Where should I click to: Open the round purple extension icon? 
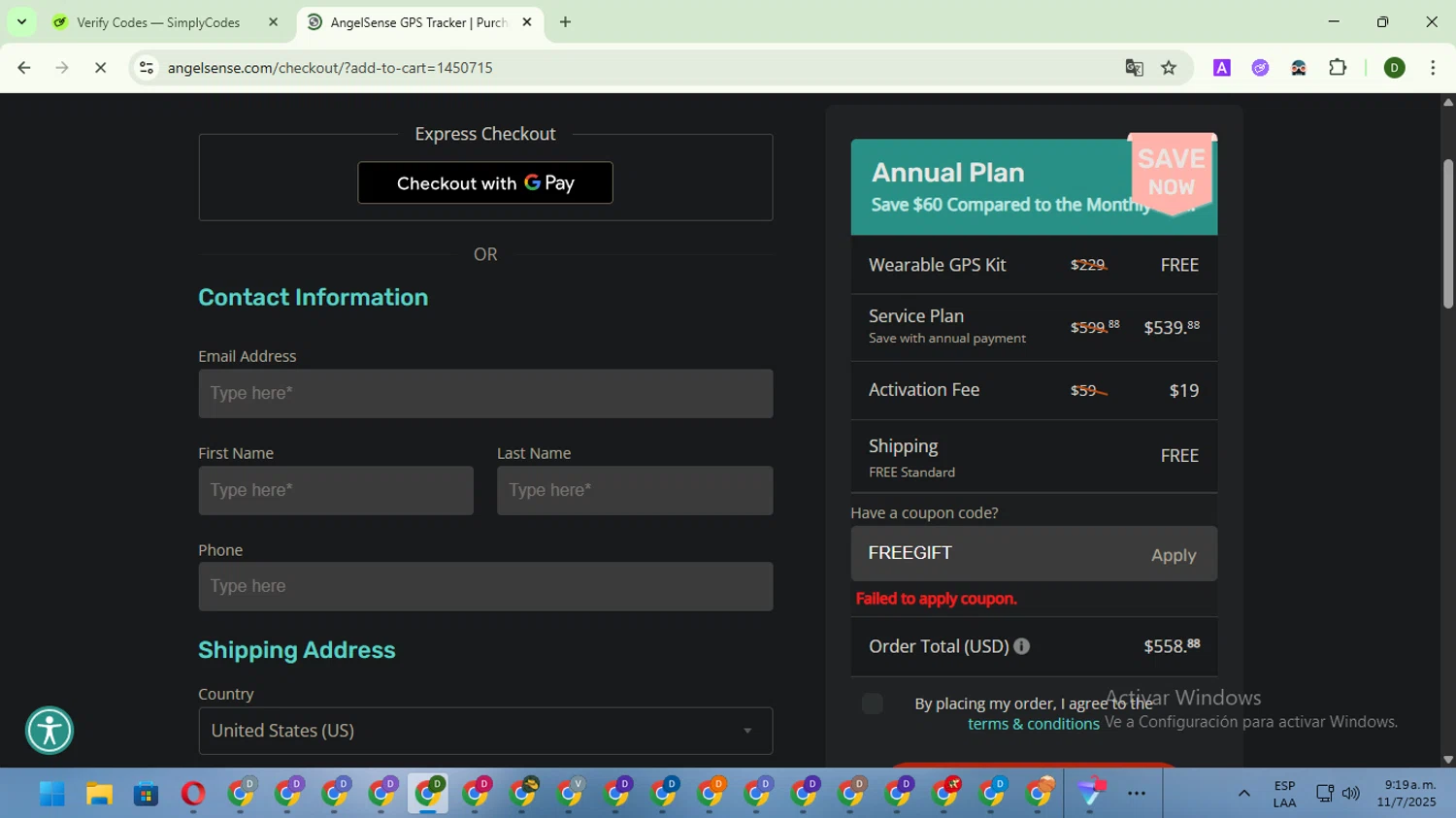pyautogui.click(x=1260, y=68)
